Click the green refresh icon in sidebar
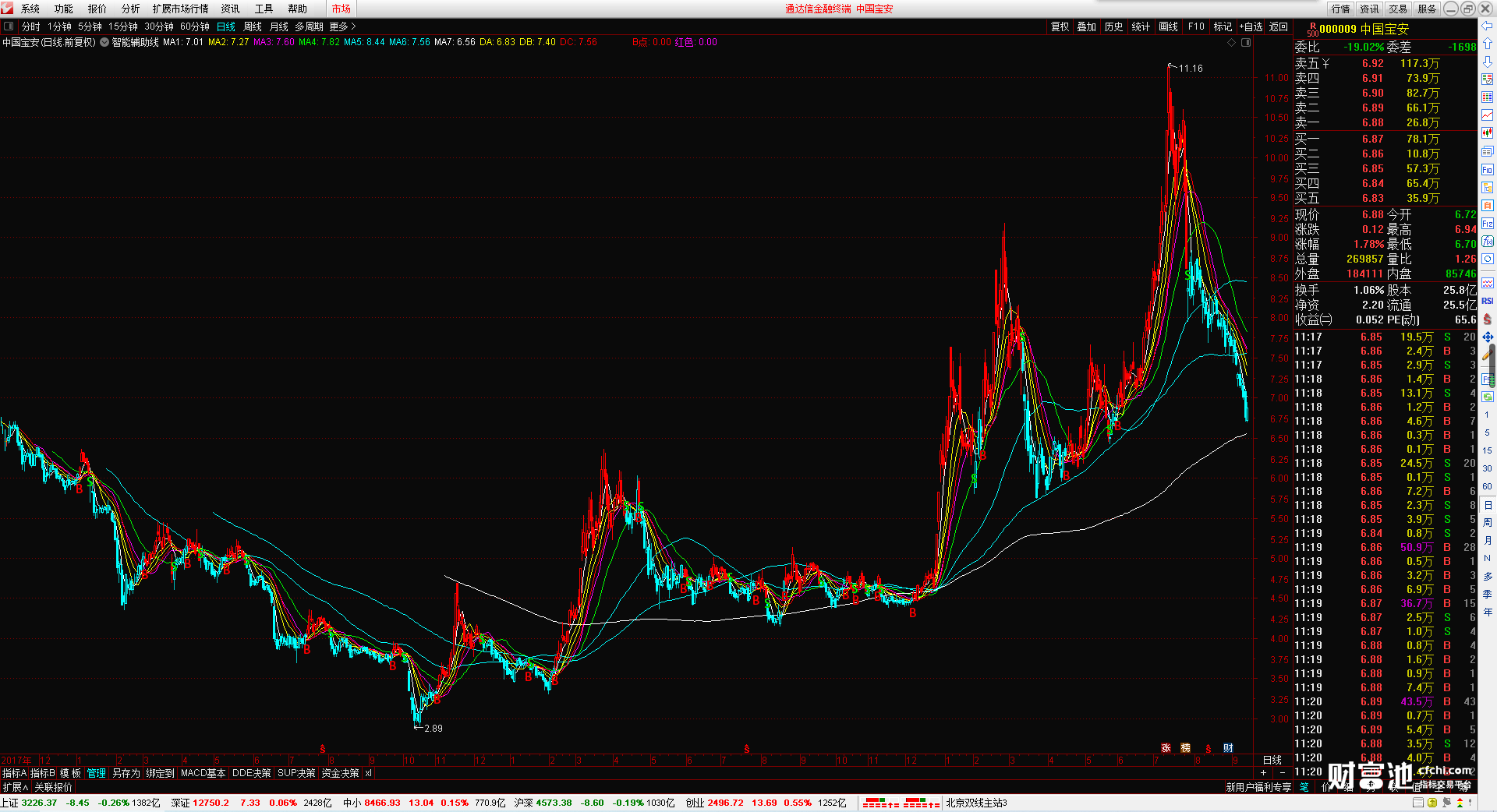The width and height of the screenshot is (1497, 812). click(1487, 397)
